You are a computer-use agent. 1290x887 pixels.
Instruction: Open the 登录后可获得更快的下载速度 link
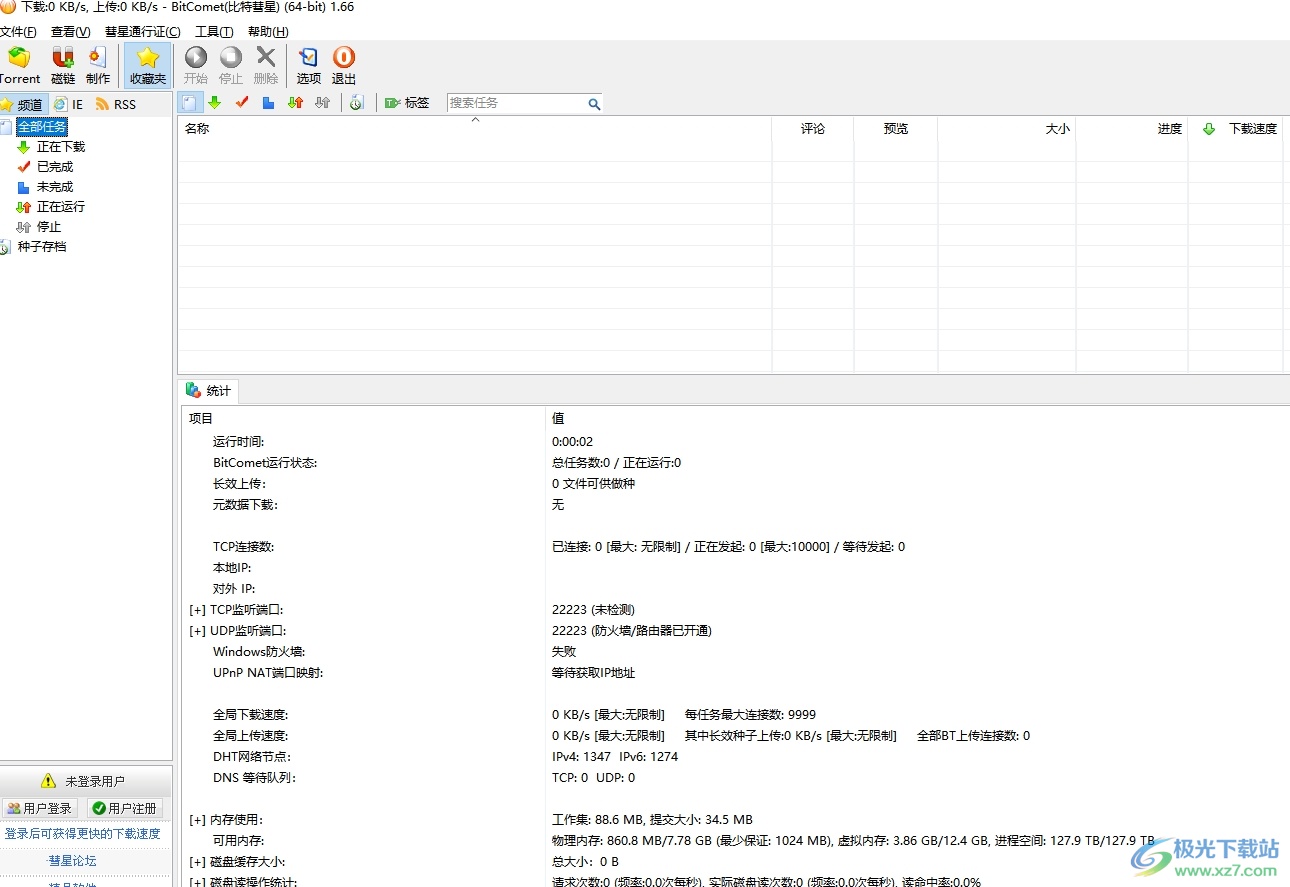tap(83, 834)
